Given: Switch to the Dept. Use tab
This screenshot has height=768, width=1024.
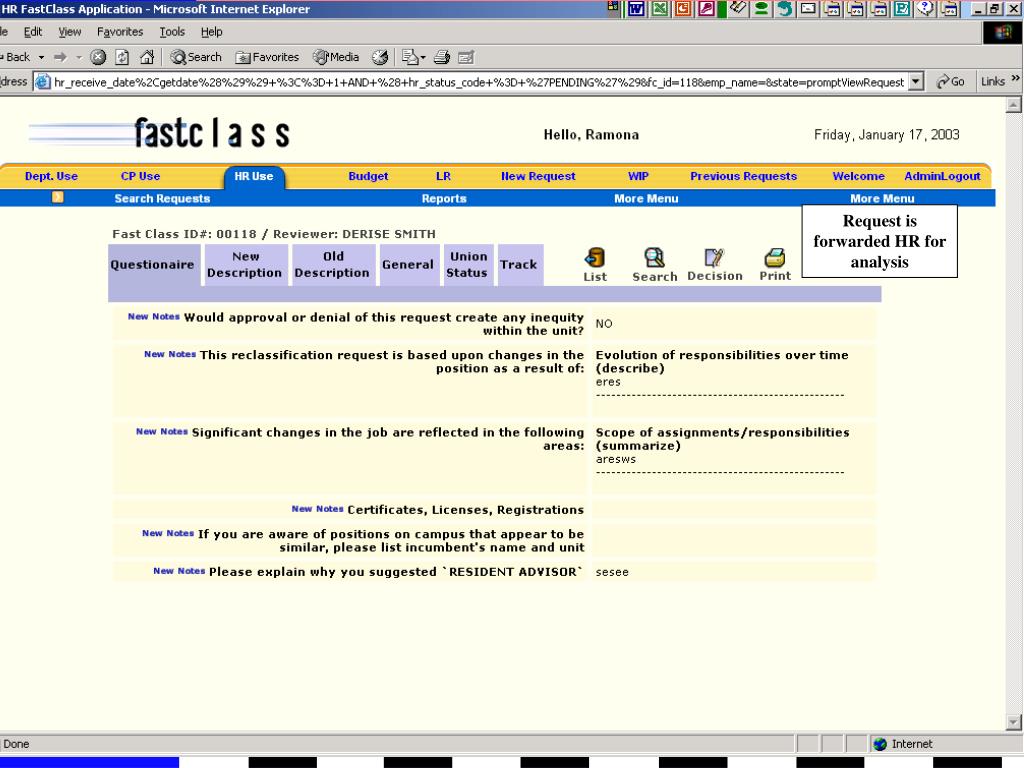Looking at the screenshot, I should tap(51, 176).
